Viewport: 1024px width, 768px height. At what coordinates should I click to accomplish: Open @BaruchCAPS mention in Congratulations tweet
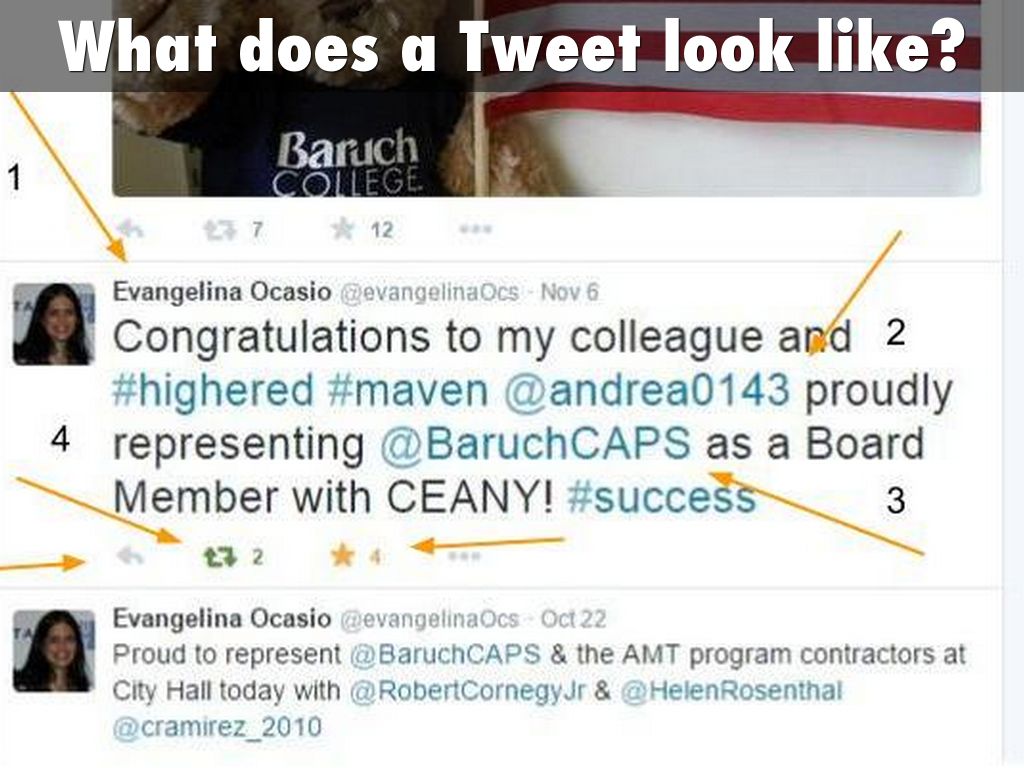[x=535, y=444]
